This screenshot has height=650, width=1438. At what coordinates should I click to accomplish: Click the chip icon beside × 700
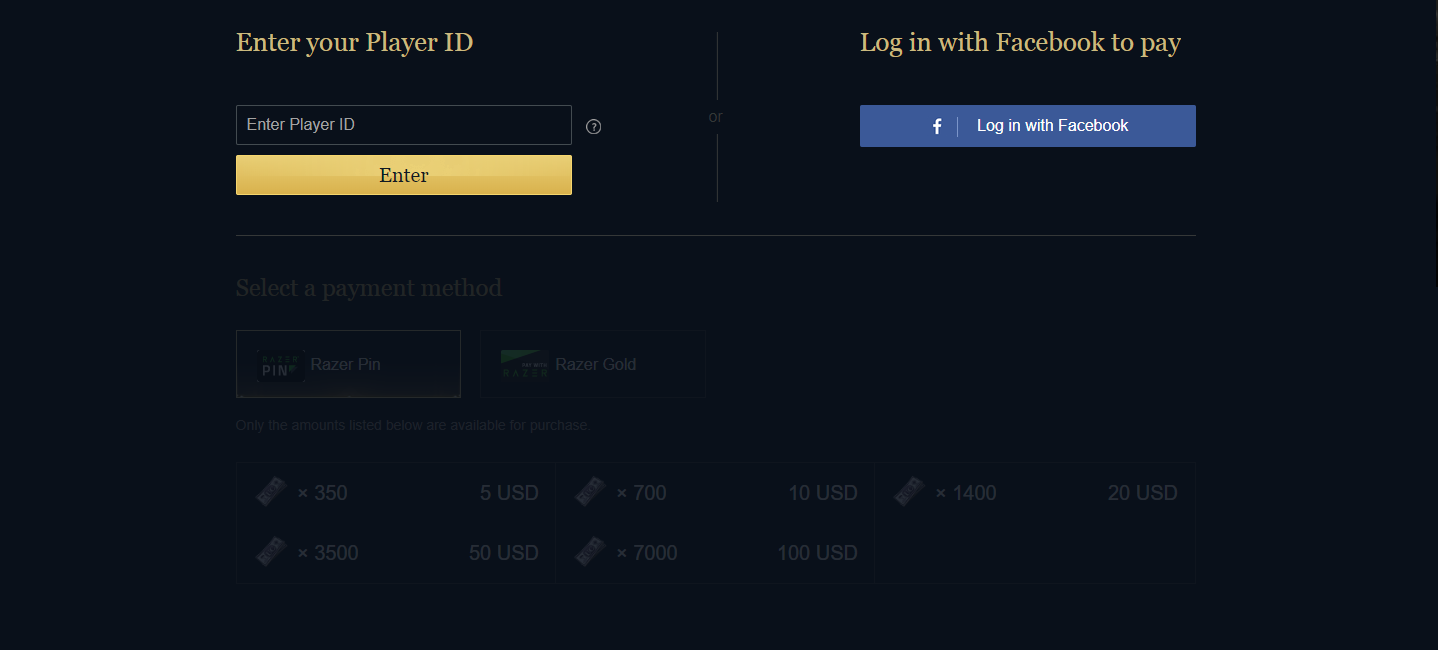(x=591, y=492)
